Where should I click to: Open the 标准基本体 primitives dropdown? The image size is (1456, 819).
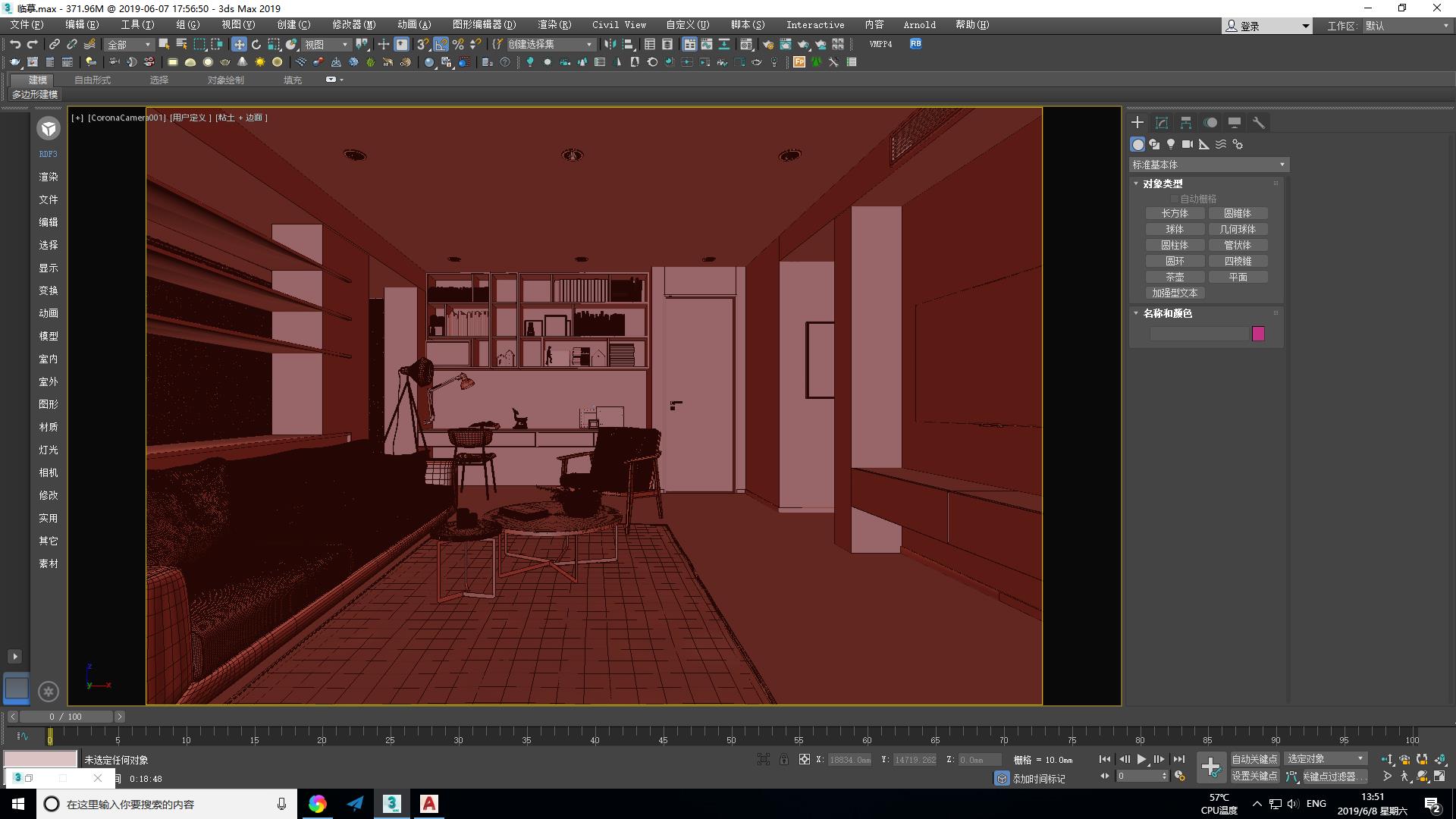coord(1209,165)
